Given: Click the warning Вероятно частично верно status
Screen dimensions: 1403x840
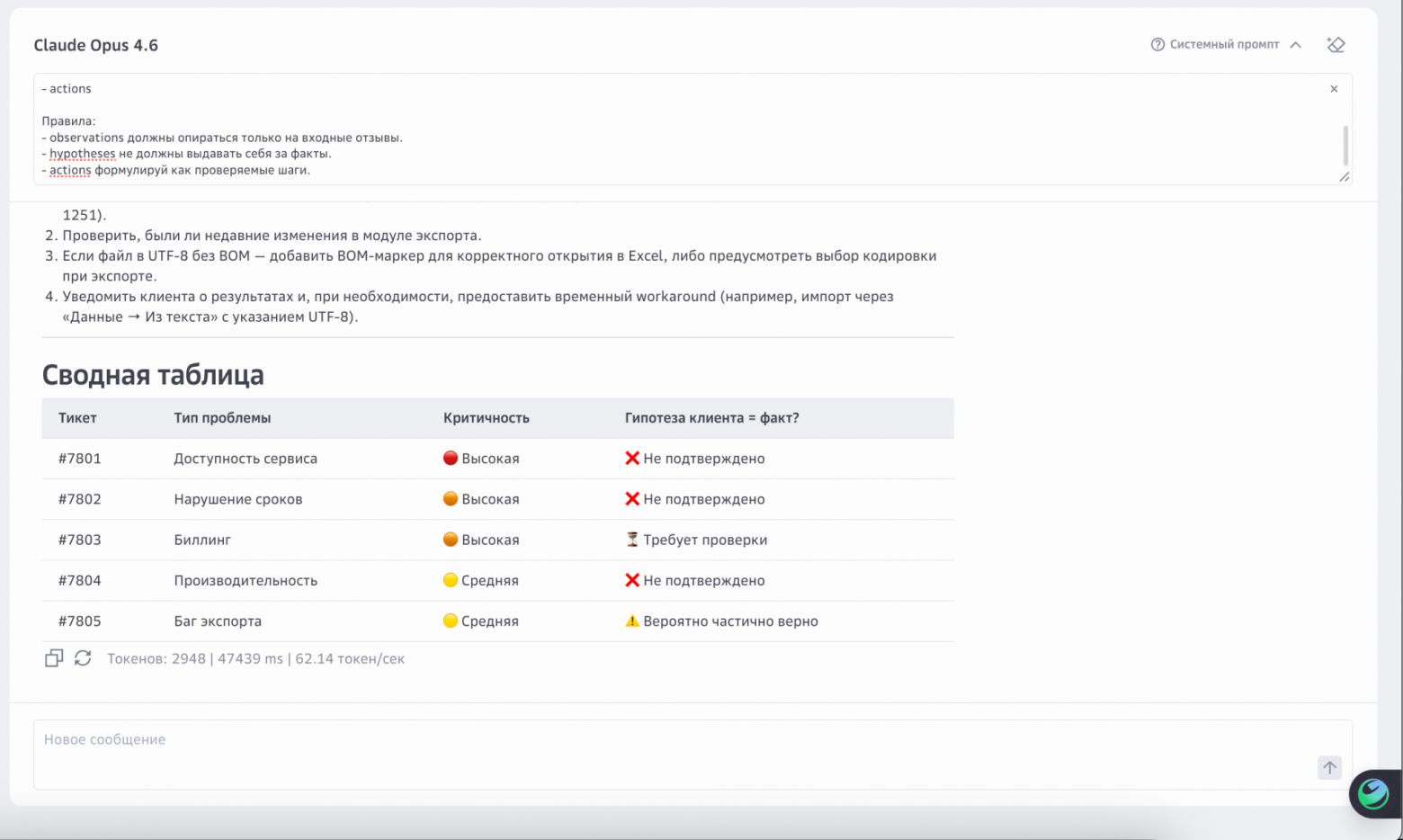Looking at the screenshot, I should coord(721,621).
